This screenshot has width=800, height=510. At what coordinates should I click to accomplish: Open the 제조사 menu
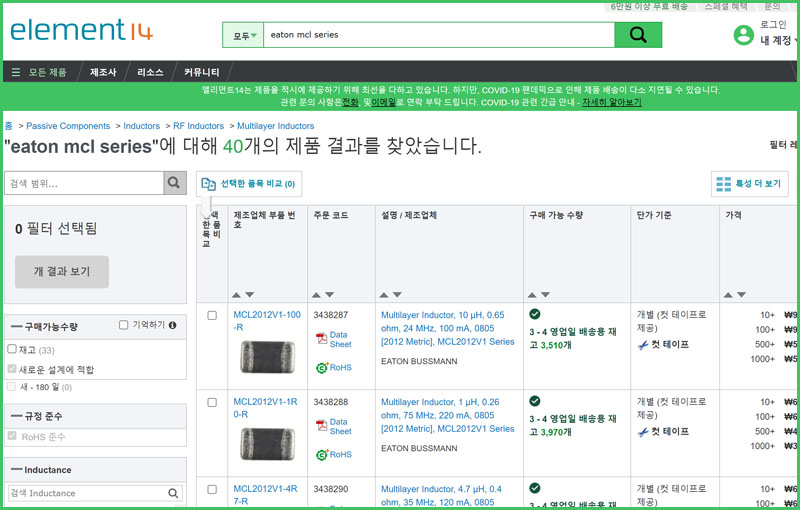point(103,72)
